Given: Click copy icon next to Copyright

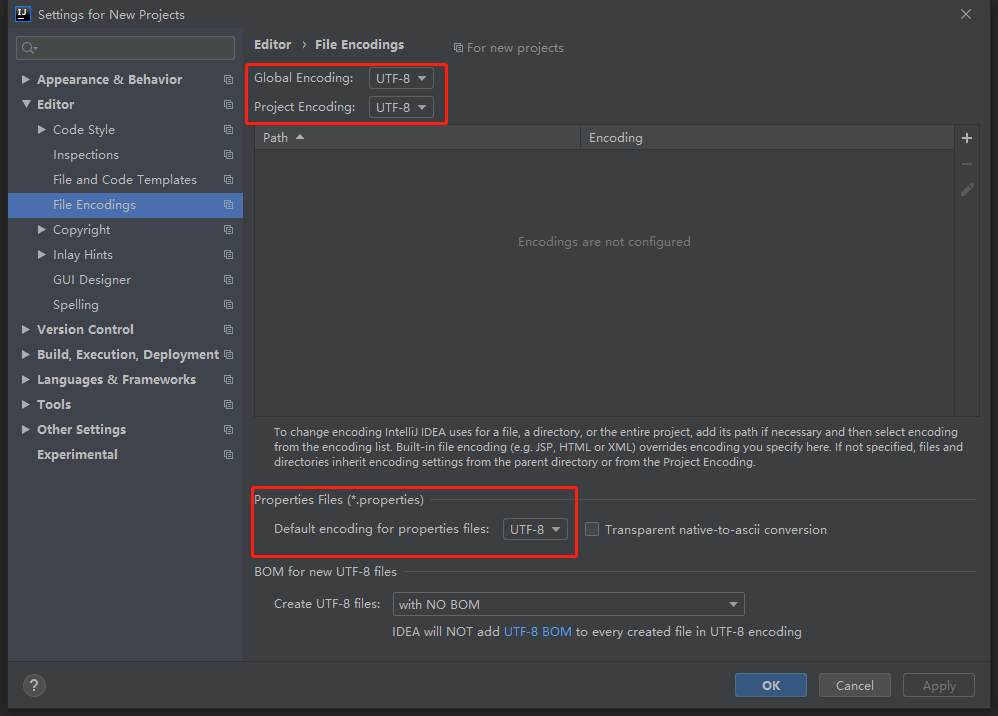Looking at the screenshot, I should click(228, 230).
